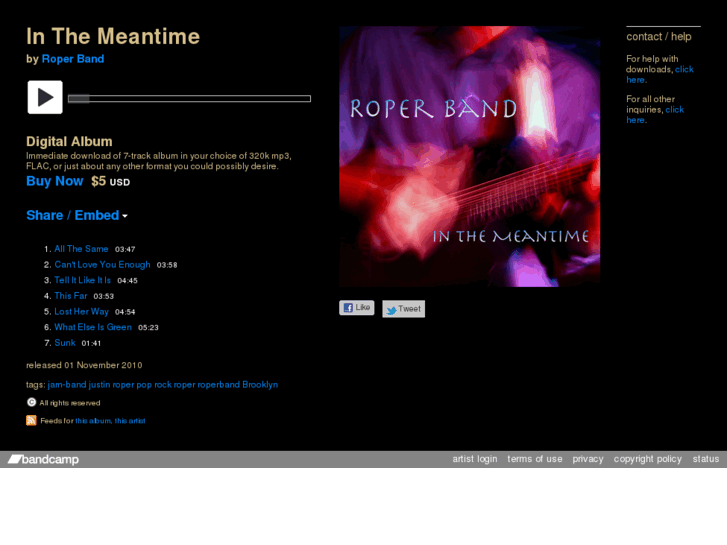Open the rock tag
The image size is (727, 545).
(163, 385)
